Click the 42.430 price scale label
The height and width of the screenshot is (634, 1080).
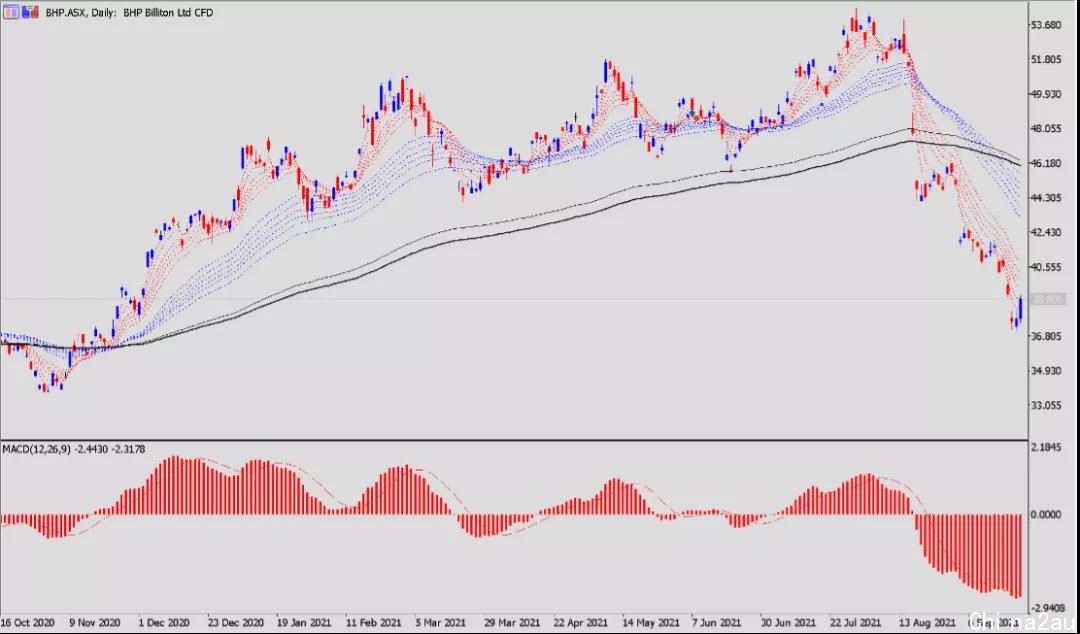(x=1047, y=232)
